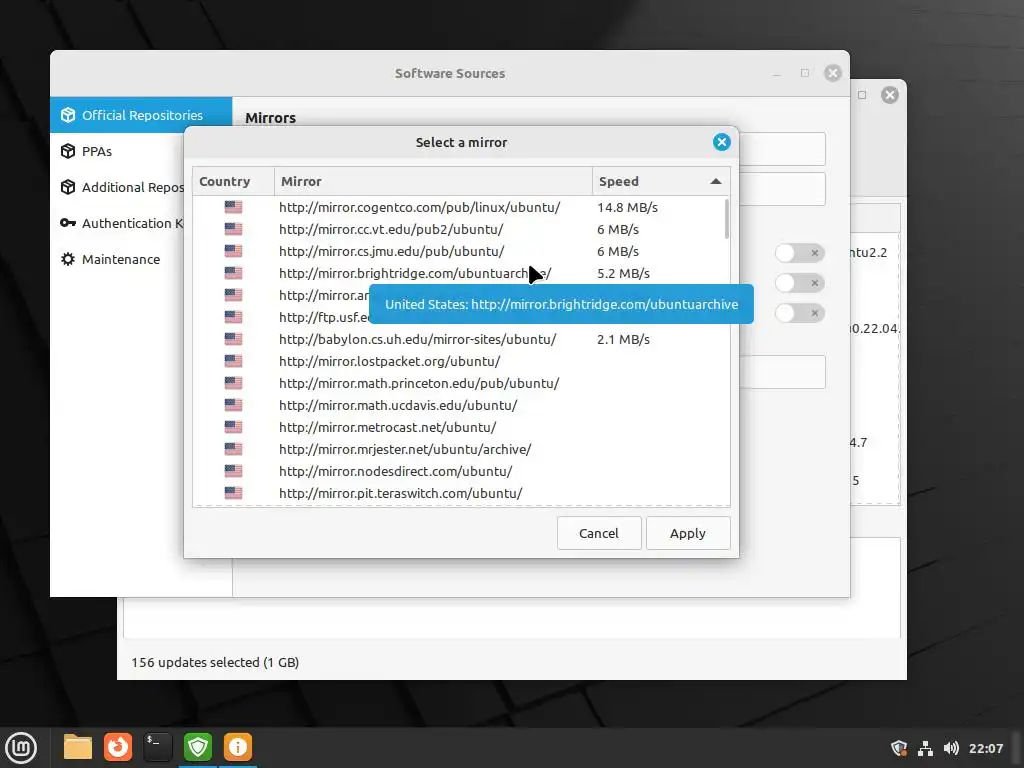Select mirror.cc.vt.edu mirror
The width and height of the screenshot is (1024, 768).
(x=461, y=229)
